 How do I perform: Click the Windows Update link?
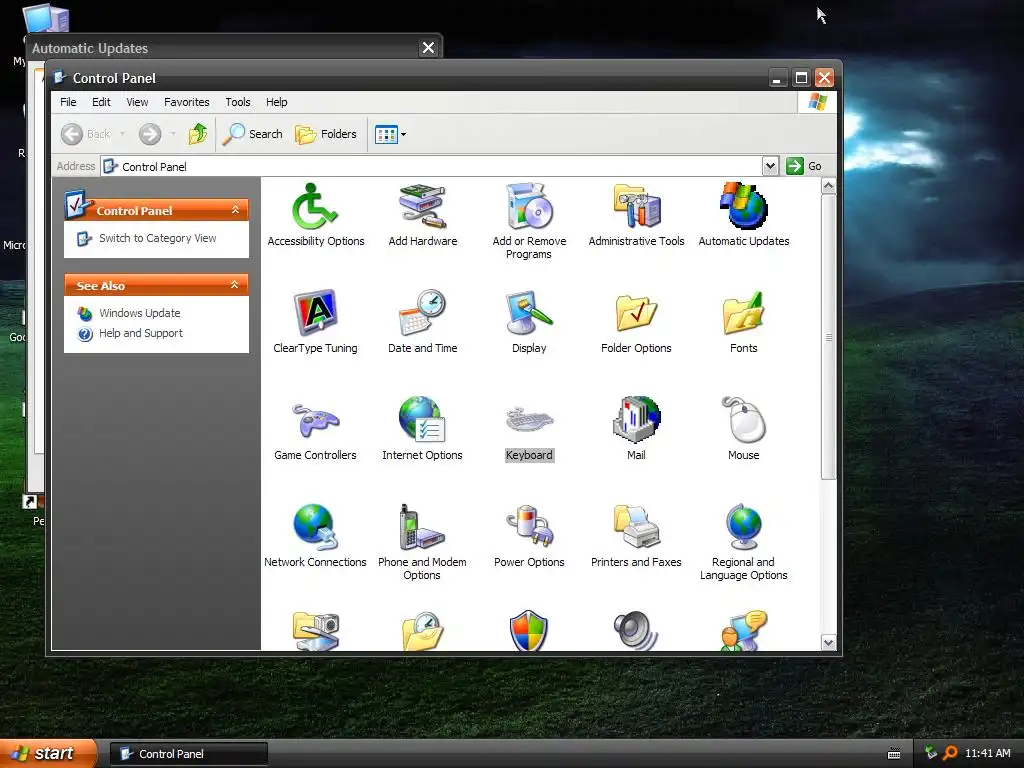coord(140,313)
